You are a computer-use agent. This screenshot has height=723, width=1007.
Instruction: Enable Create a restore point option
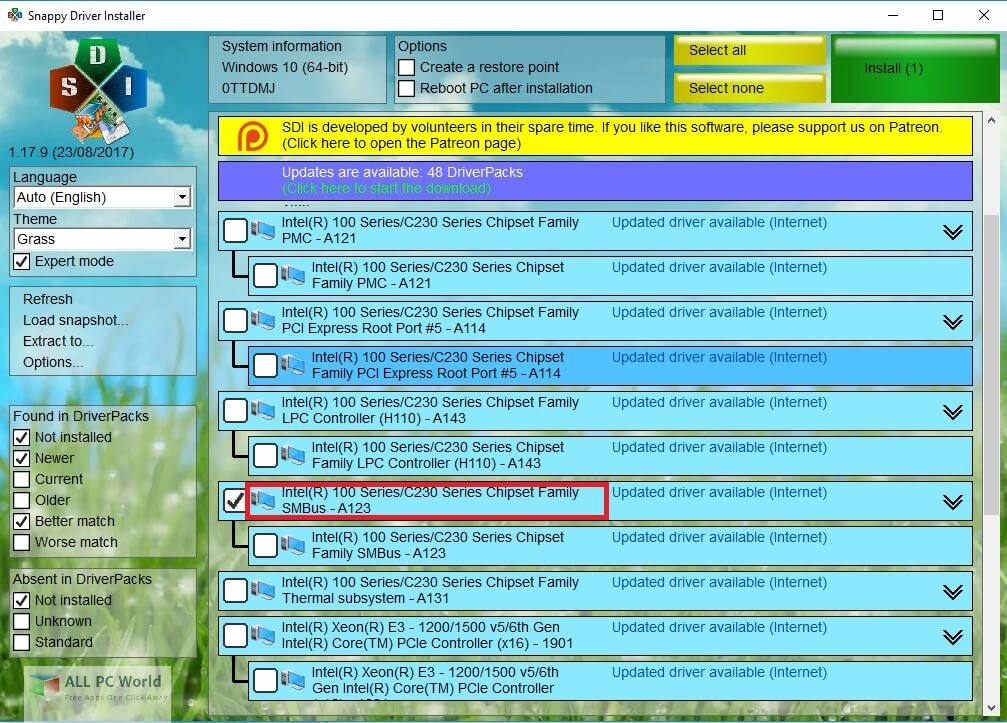[x=407, y=67]
